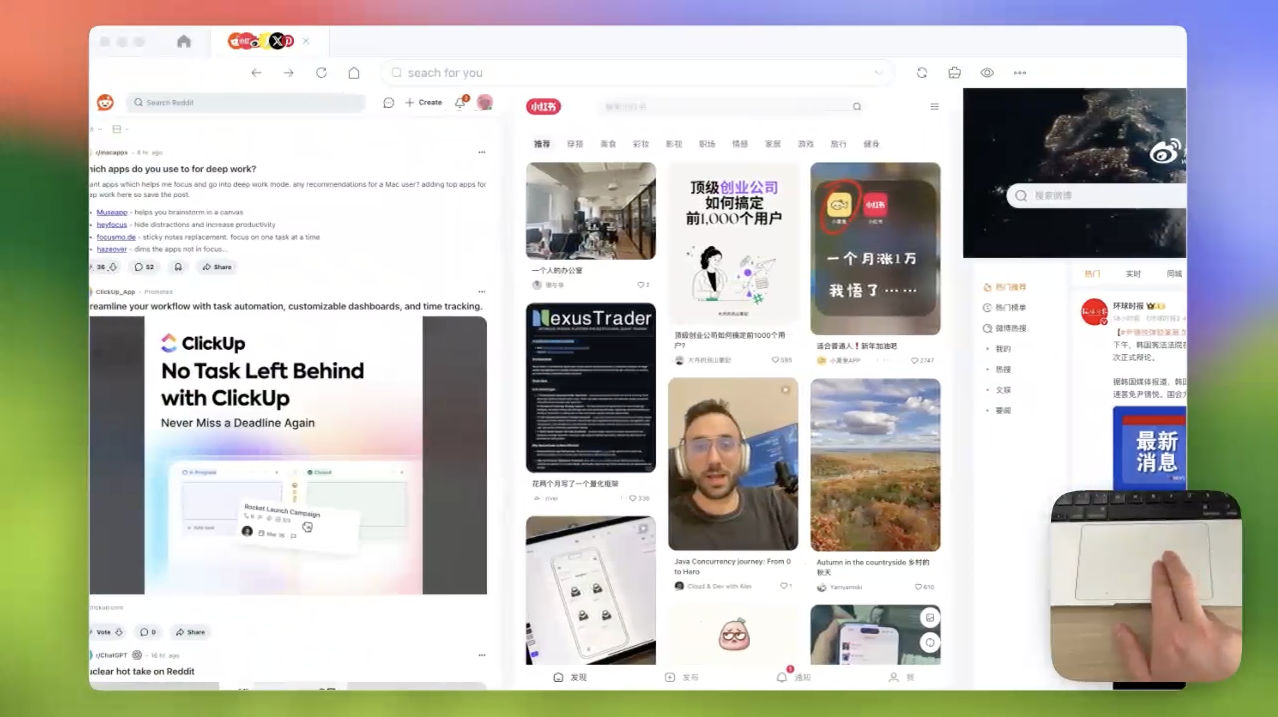This screenshot has width=1278, height=717.
Task: Open the ClickUp promoted post options
Action: (x=481, y=291)
